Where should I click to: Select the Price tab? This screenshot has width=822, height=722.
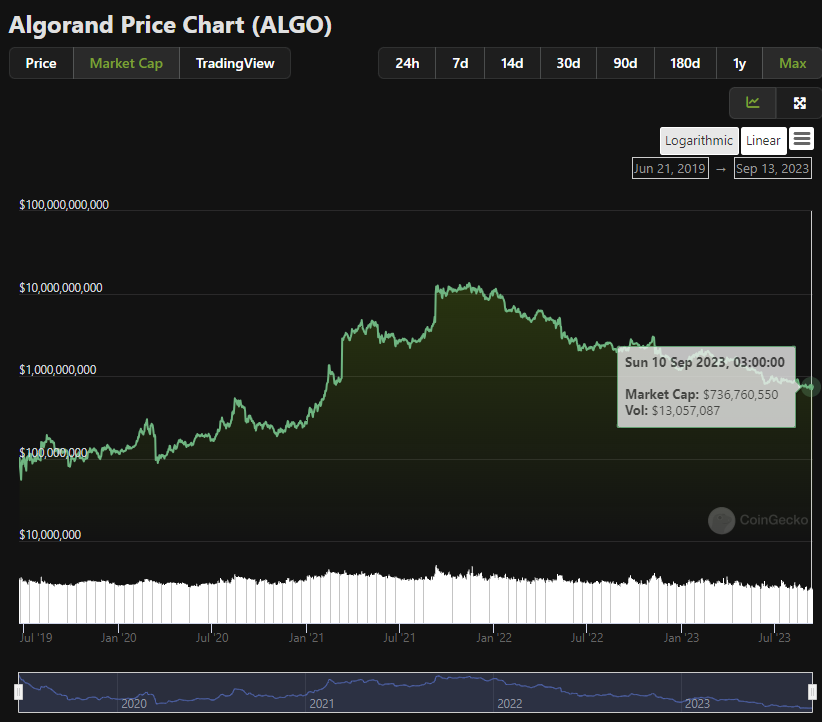pos(41,63)
